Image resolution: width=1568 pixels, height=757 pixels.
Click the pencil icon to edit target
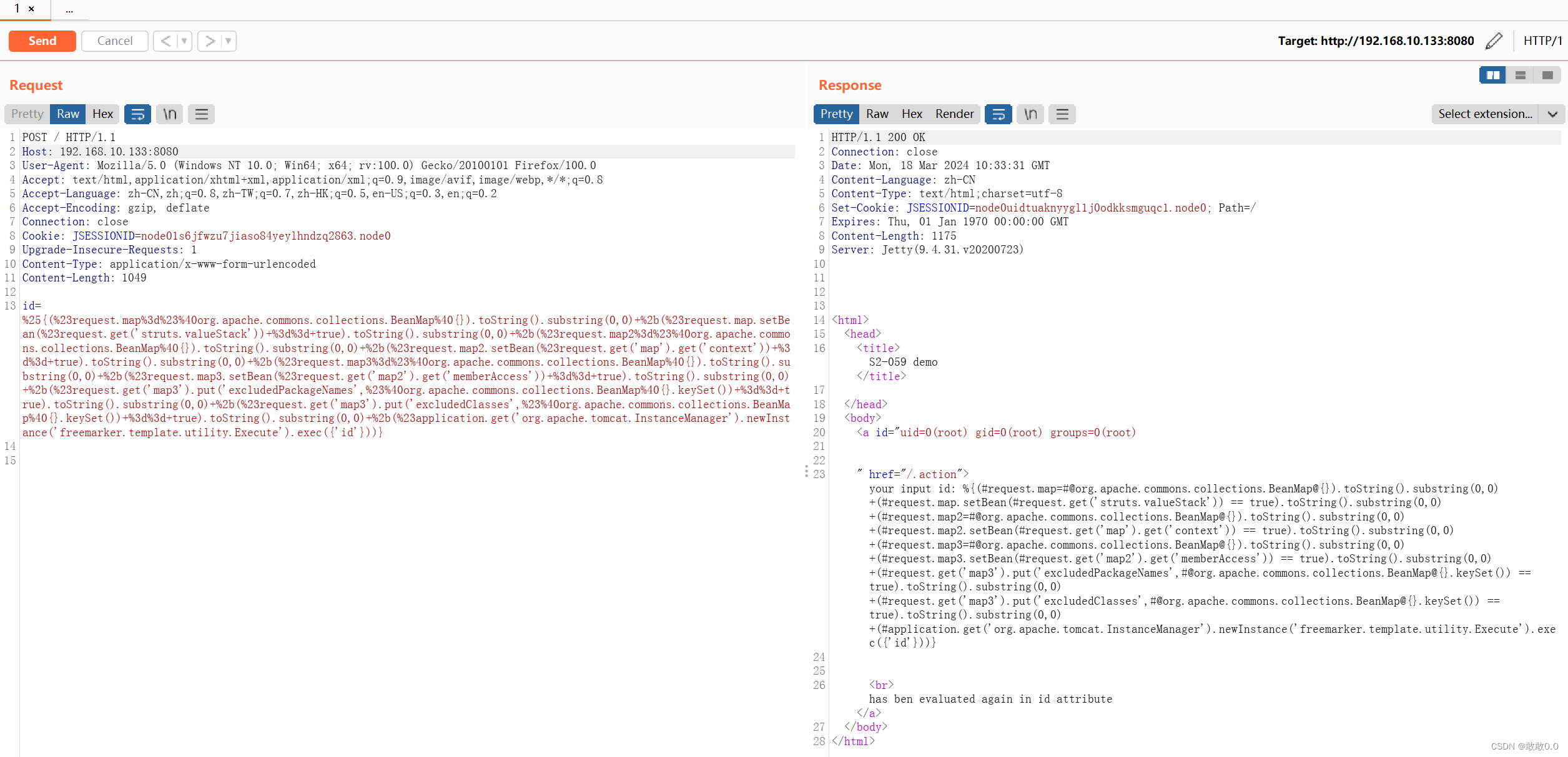(1494, 41)
